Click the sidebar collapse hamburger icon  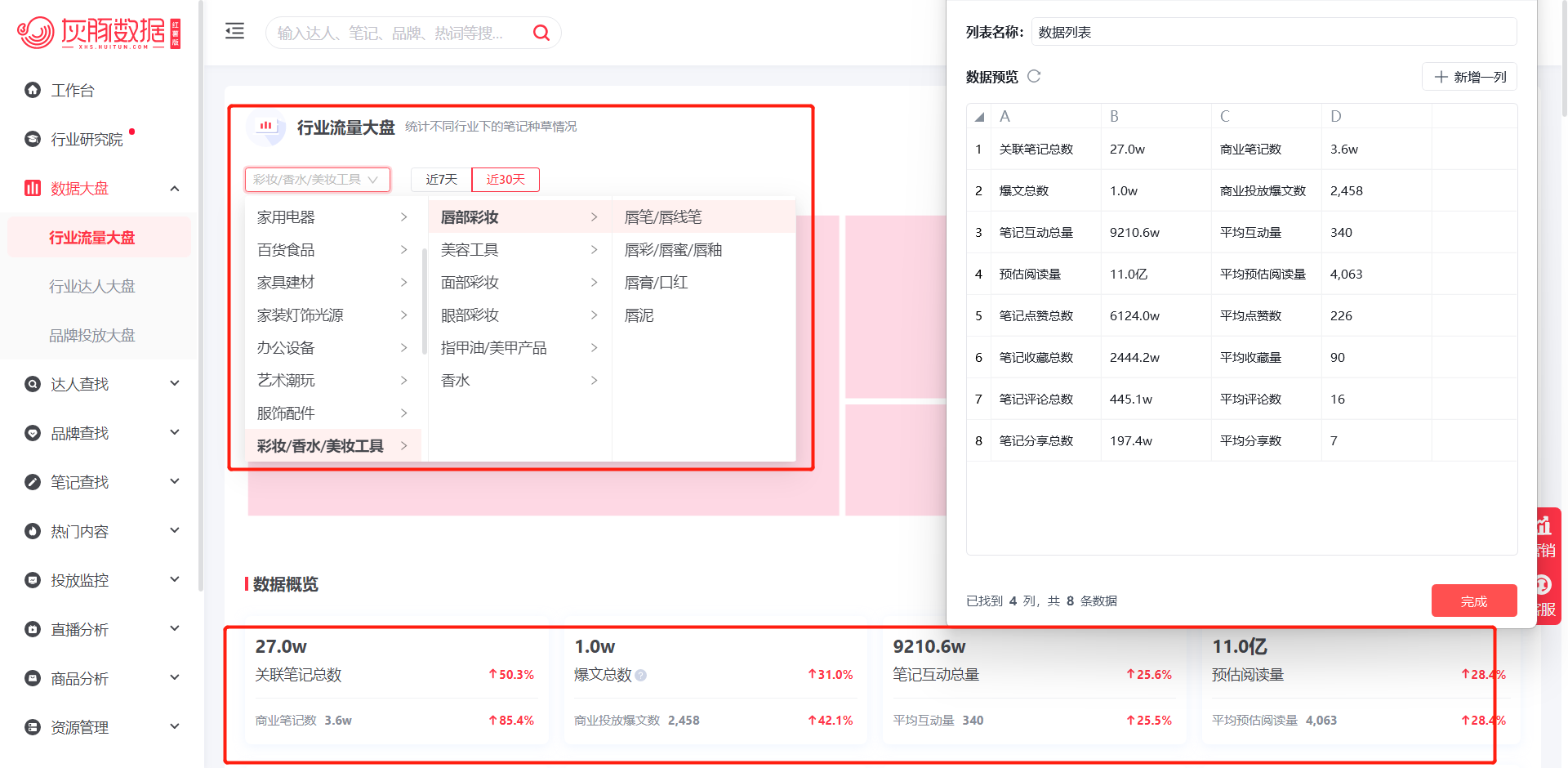tap(234, 31)
